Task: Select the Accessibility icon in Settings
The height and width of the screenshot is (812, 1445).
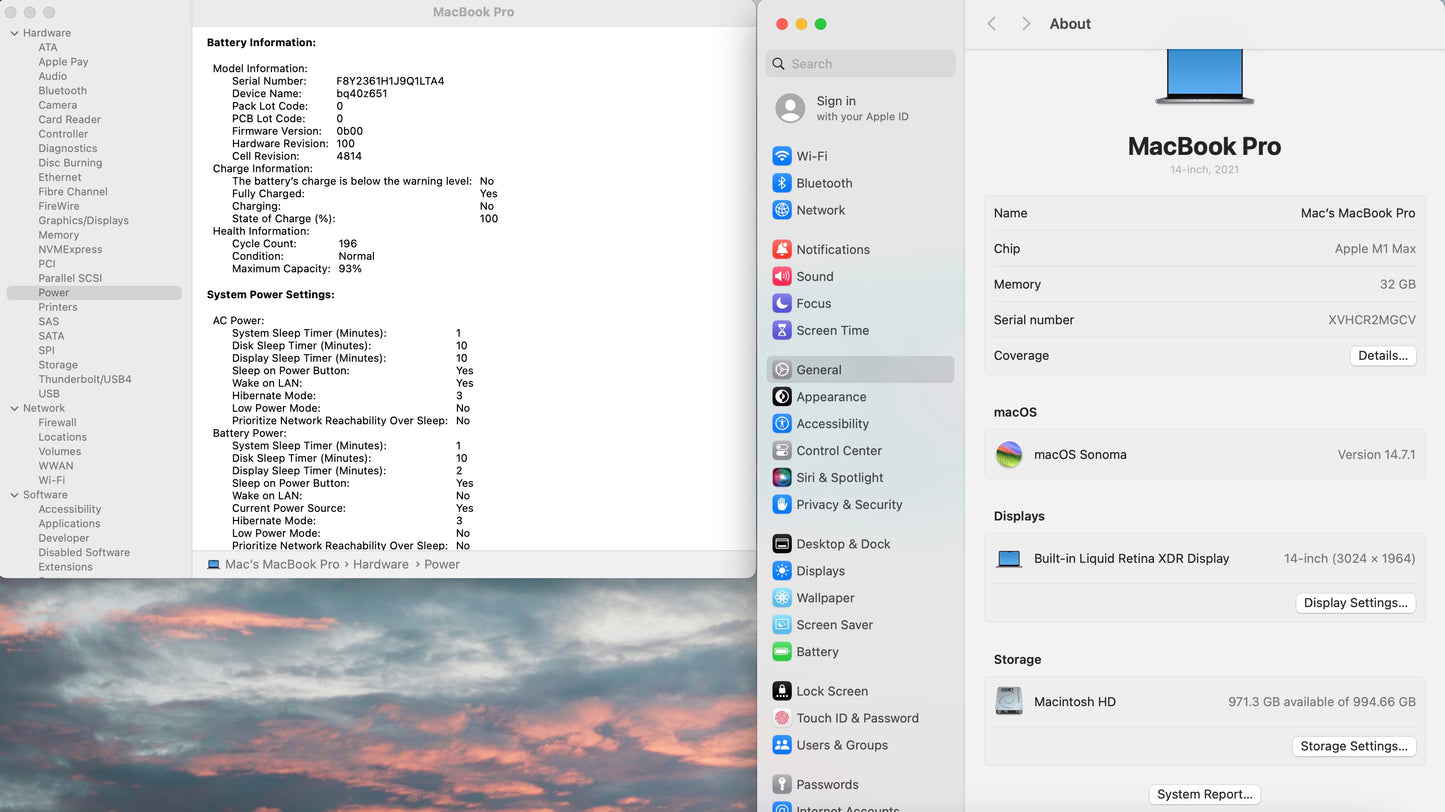Action: pyautogui.click(x=782, y=424)
